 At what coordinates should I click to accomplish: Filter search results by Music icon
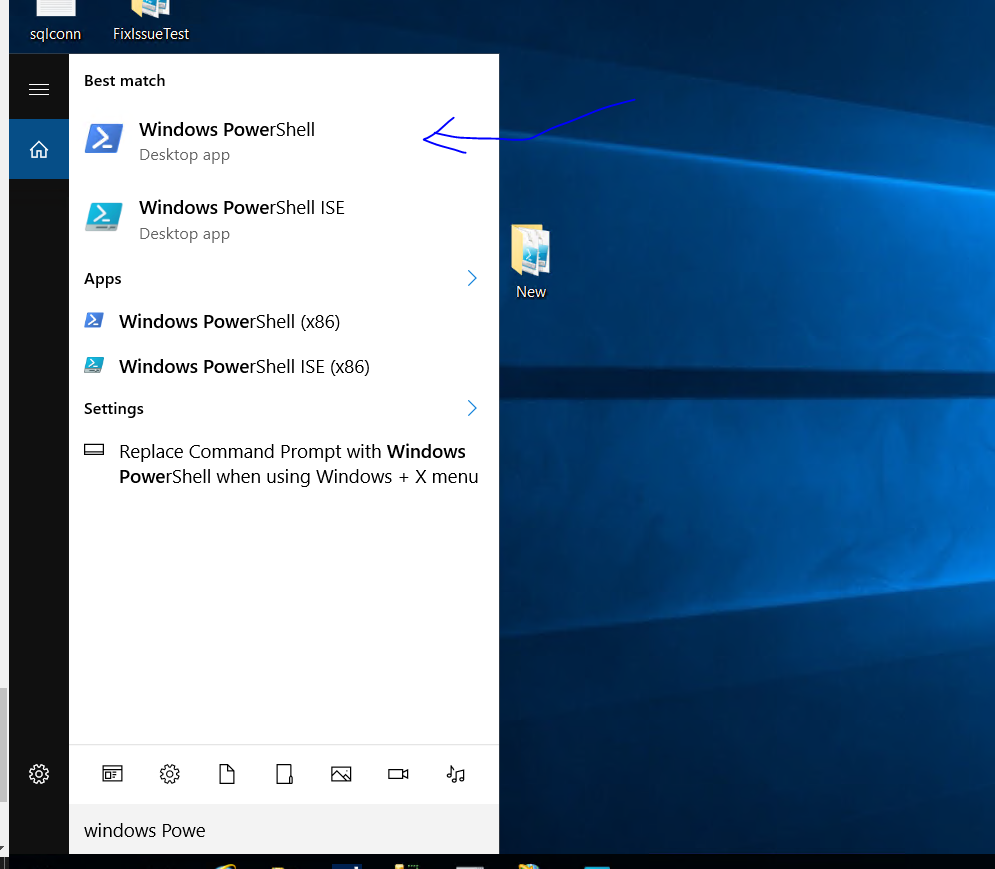[456, 773]
